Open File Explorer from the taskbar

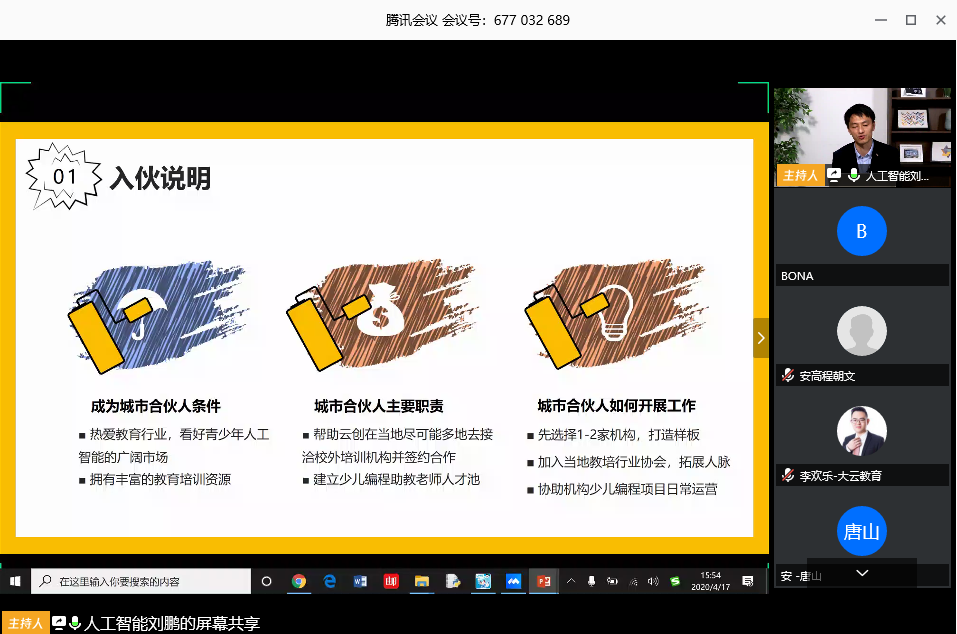tap(422, 581)
